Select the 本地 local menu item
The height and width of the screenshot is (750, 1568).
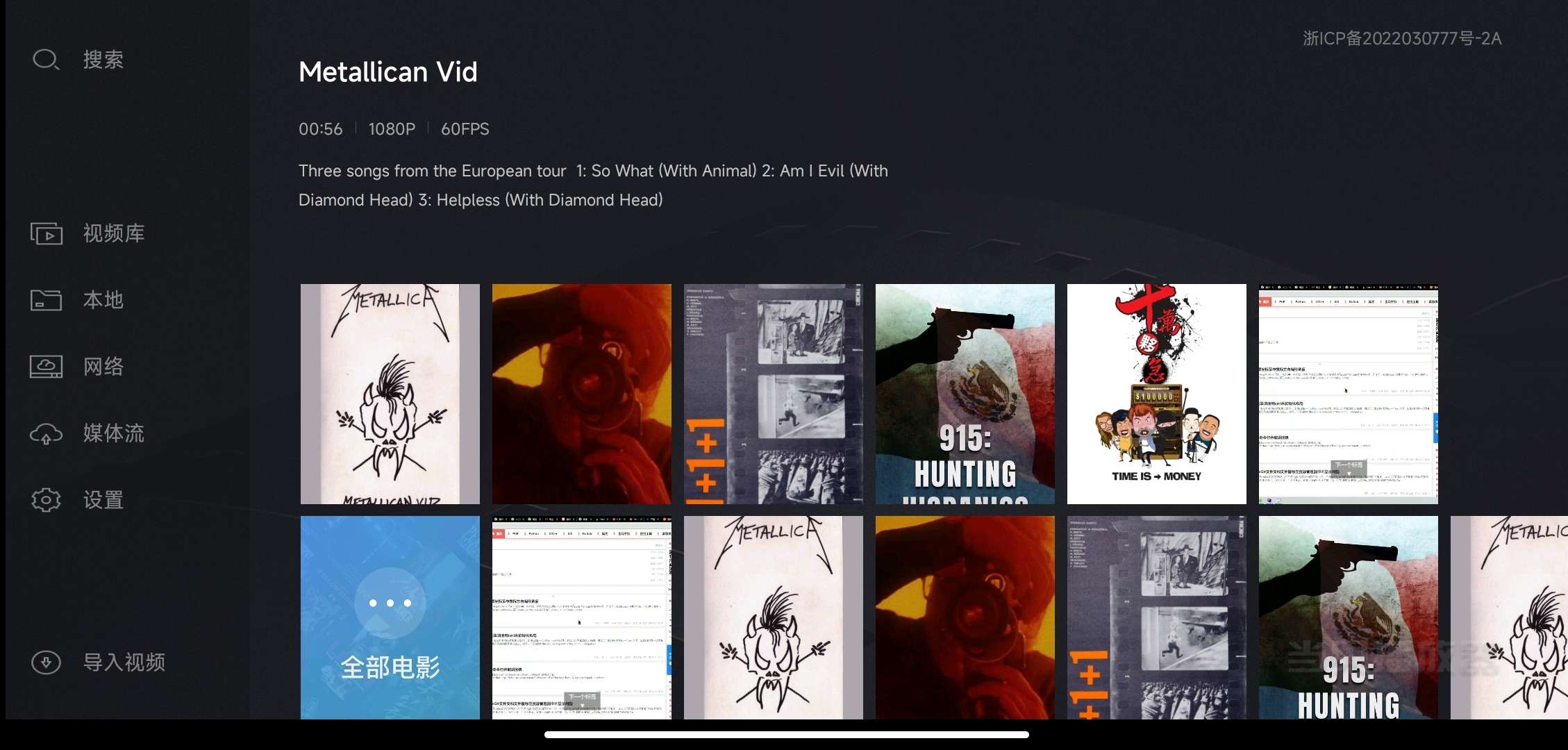coord(103,300)
